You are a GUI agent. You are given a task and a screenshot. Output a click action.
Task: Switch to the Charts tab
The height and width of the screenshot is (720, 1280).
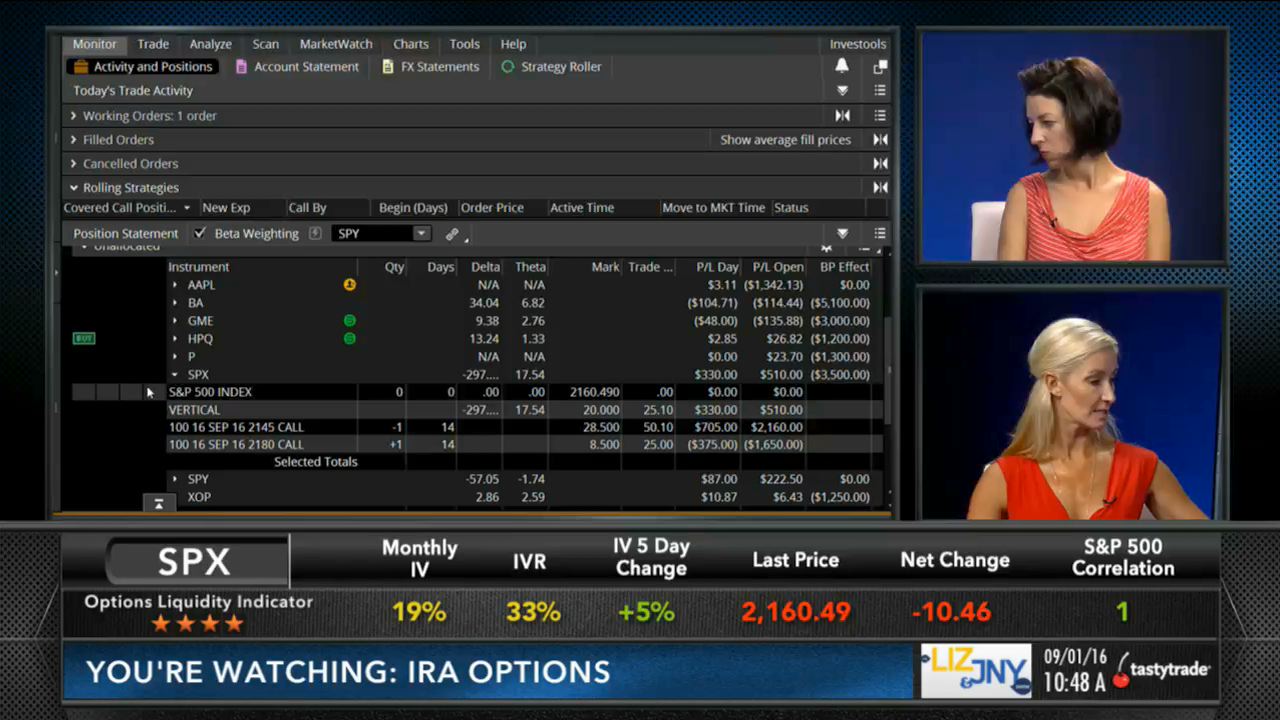(x=411, y=44)
